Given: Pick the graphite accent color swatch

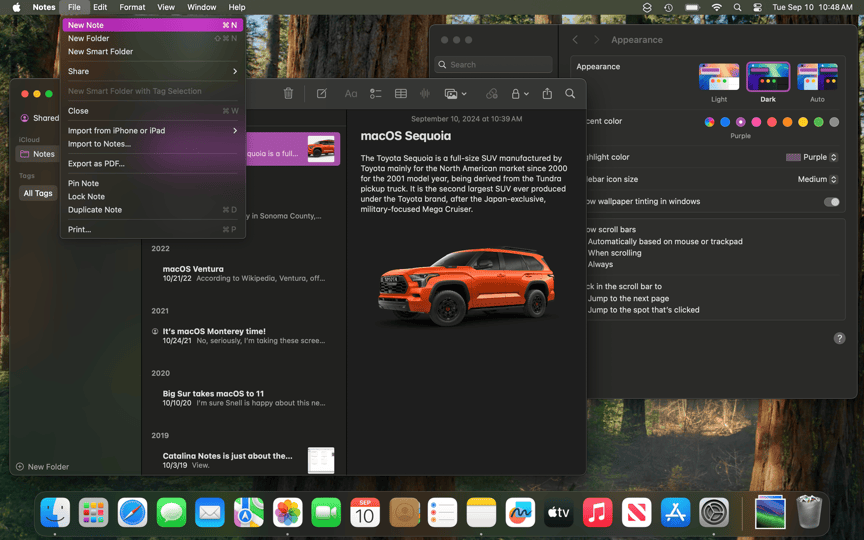Looking at the screenshot, I should tap(834, 122).
